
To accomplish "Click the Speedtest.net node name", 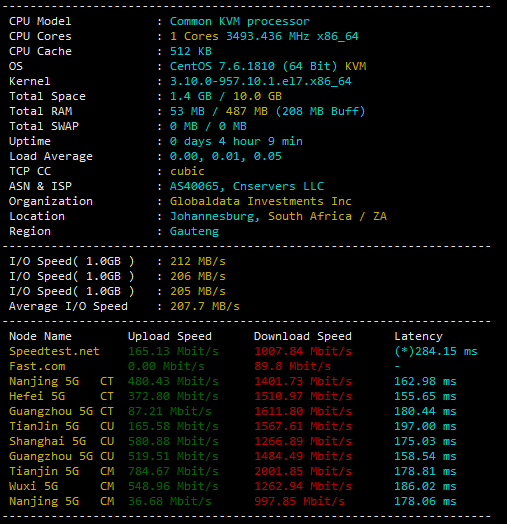I will pos(54,351).
